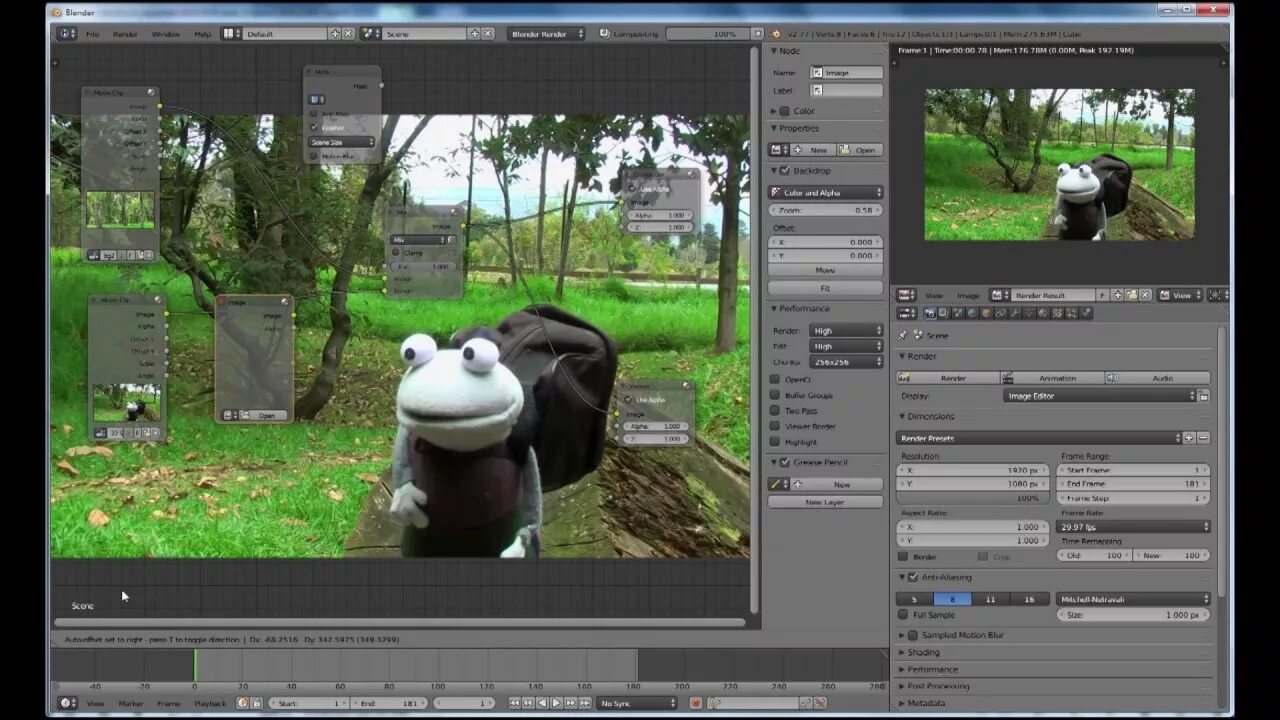This screenshot has height=720, width=1280.
Task: Open the Window menu
Action: pyautogui.click(x=165, y=34)
